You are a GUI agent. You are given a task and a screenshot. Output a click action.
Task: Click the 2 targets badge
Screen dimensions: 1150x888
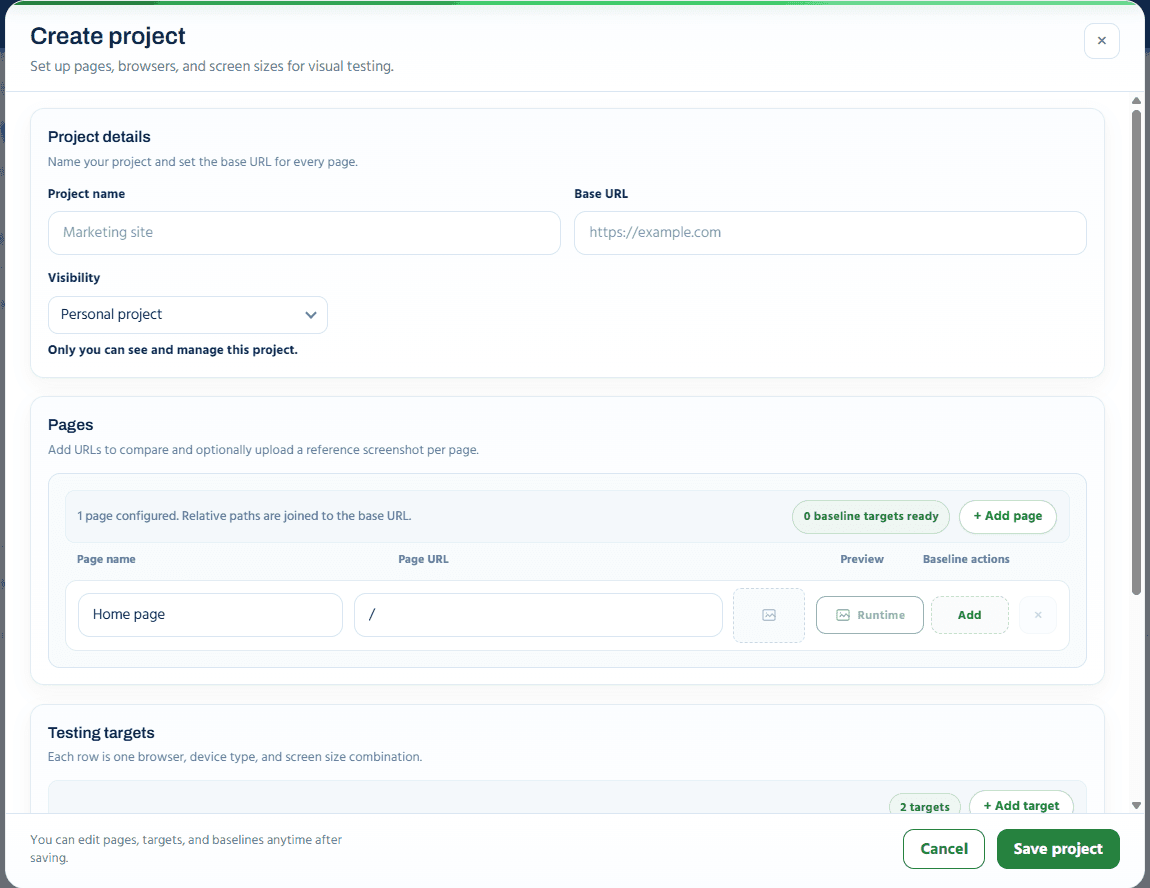pos(924,806)
